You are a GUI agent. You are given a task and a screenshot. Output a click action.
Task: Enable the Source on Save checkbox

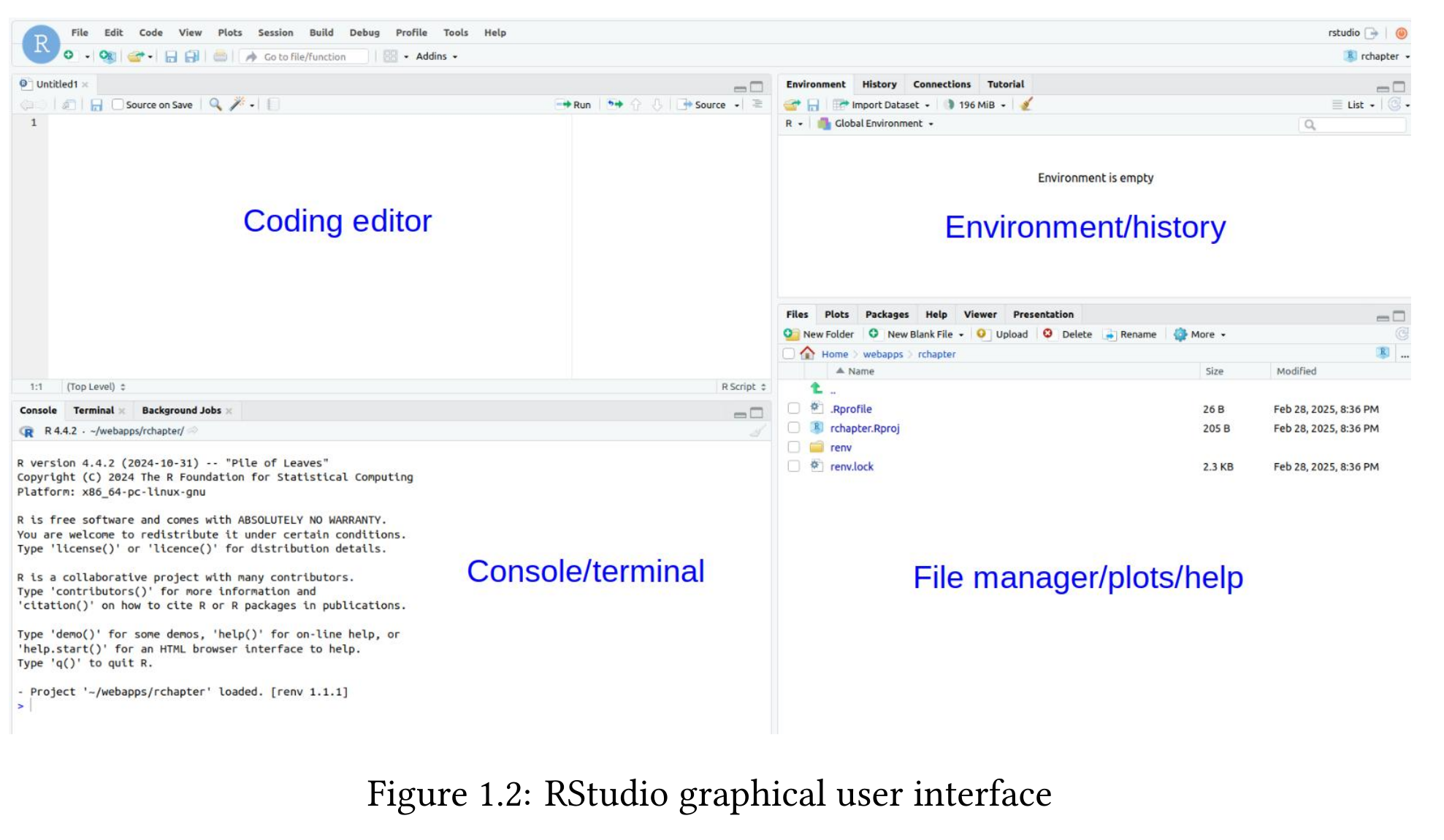click(x=118, y=104)
